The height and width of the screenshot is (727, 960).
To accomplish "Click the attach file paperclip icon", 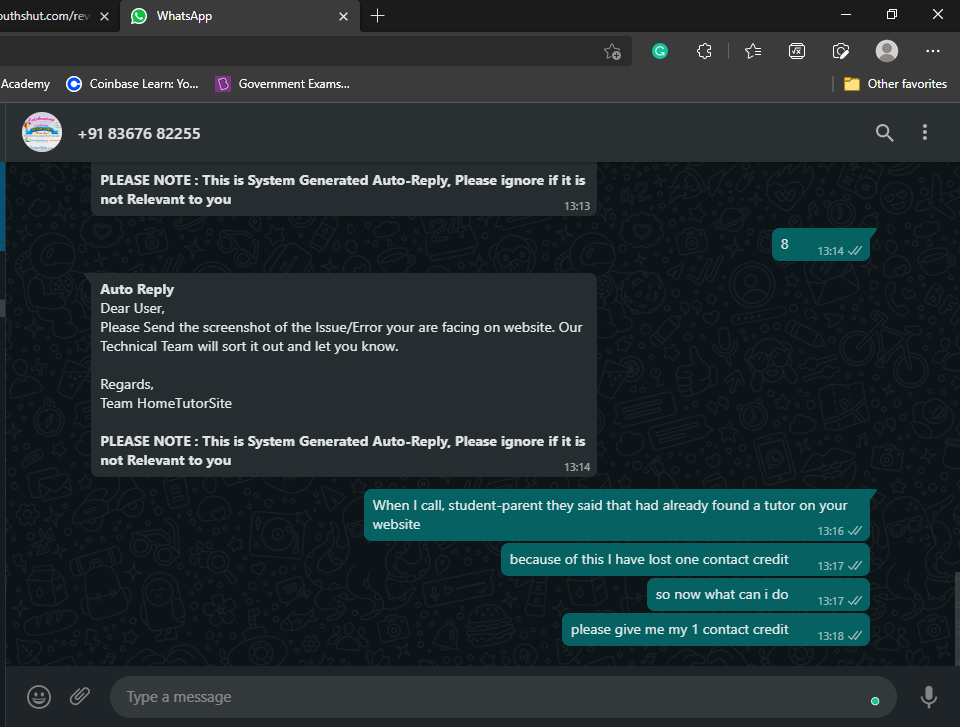I will (x=80, y=696).
